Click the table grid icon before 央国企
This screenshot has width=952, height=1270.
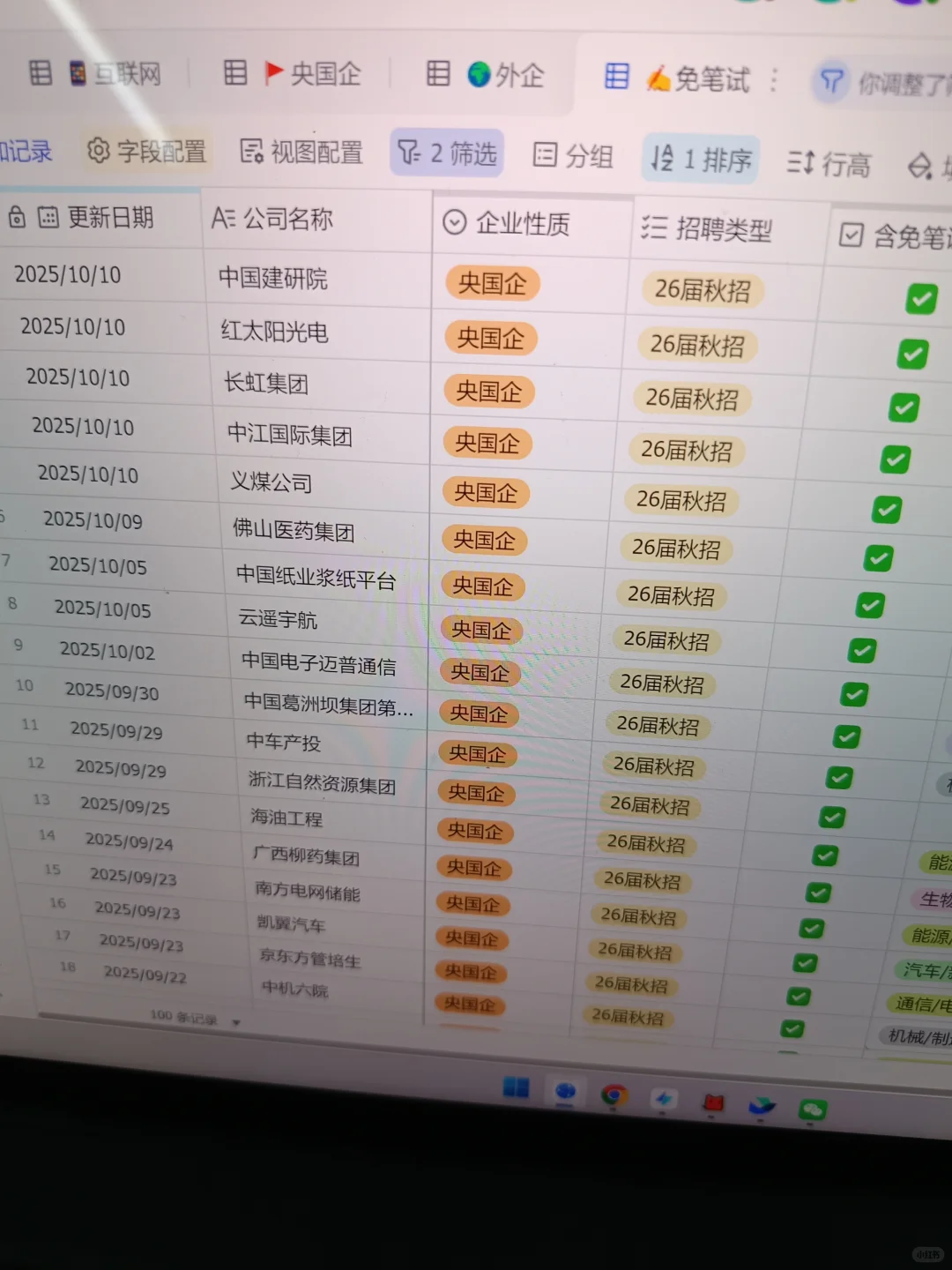[235, 72]
